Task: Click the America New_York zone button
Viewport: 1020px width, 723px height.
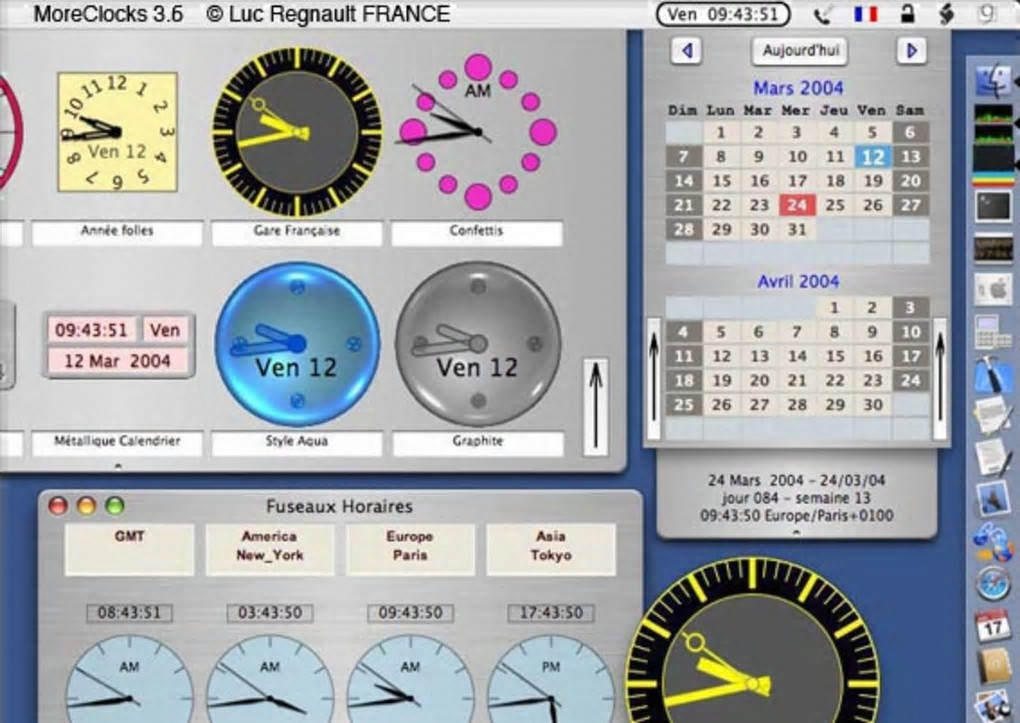Action: [x=269, y=549]
